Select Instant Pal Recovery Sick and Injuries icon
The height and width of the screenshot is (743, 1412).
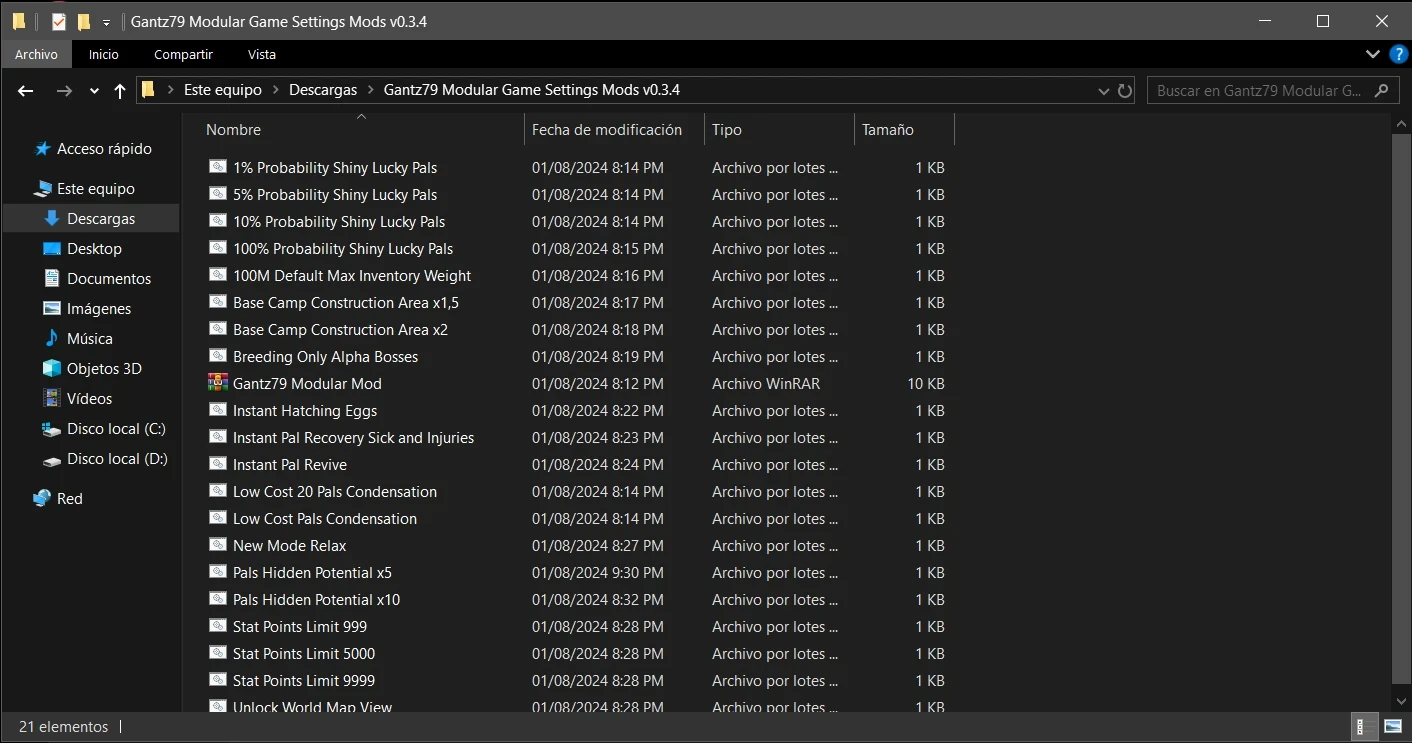tap(217, 437)
